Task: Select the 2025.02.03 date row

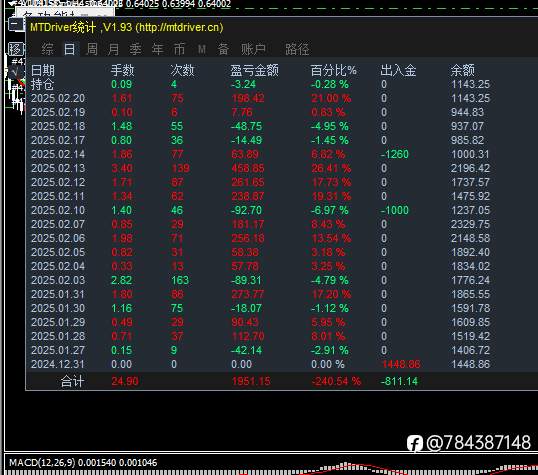Action: pos(58,280)
